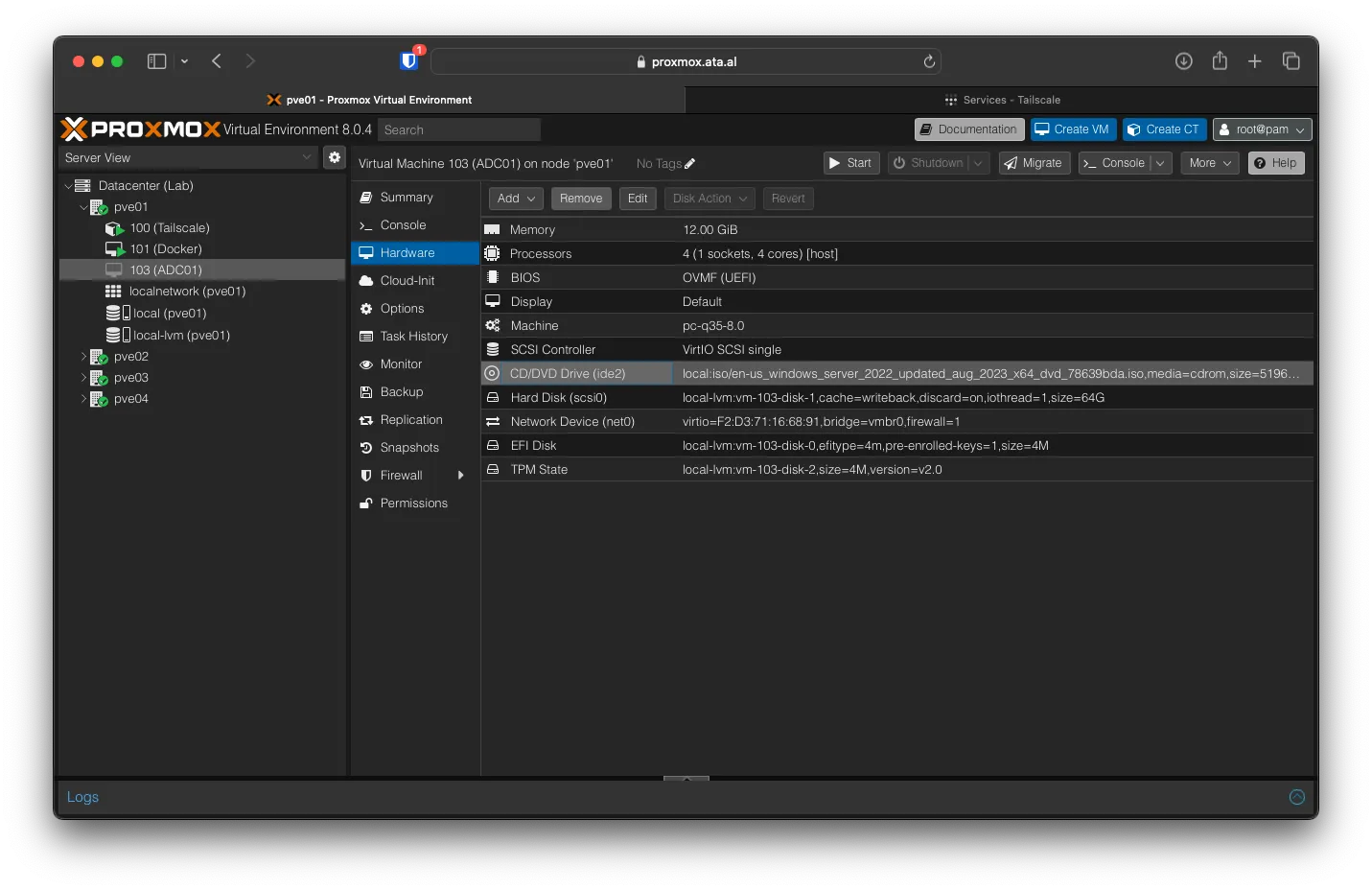This screenshot has height=890, width=1372.
Task: Click the Help button
Action: pos(1276,163)
